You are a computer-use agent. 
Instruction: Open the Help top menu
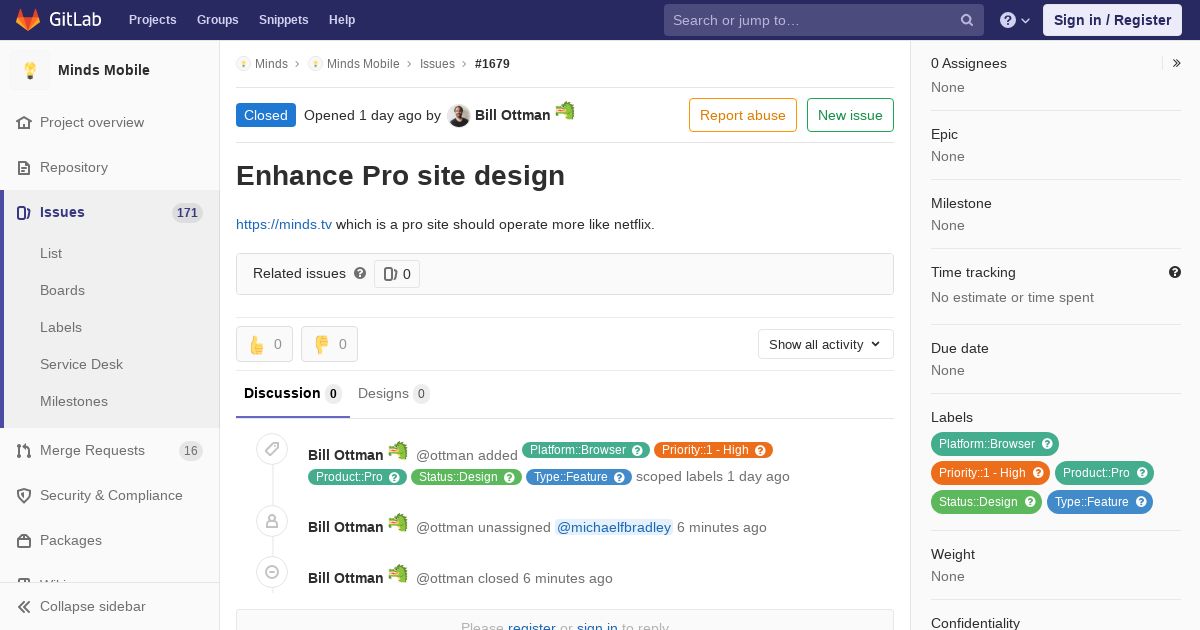pyautogui.click(x=342, y=20)
